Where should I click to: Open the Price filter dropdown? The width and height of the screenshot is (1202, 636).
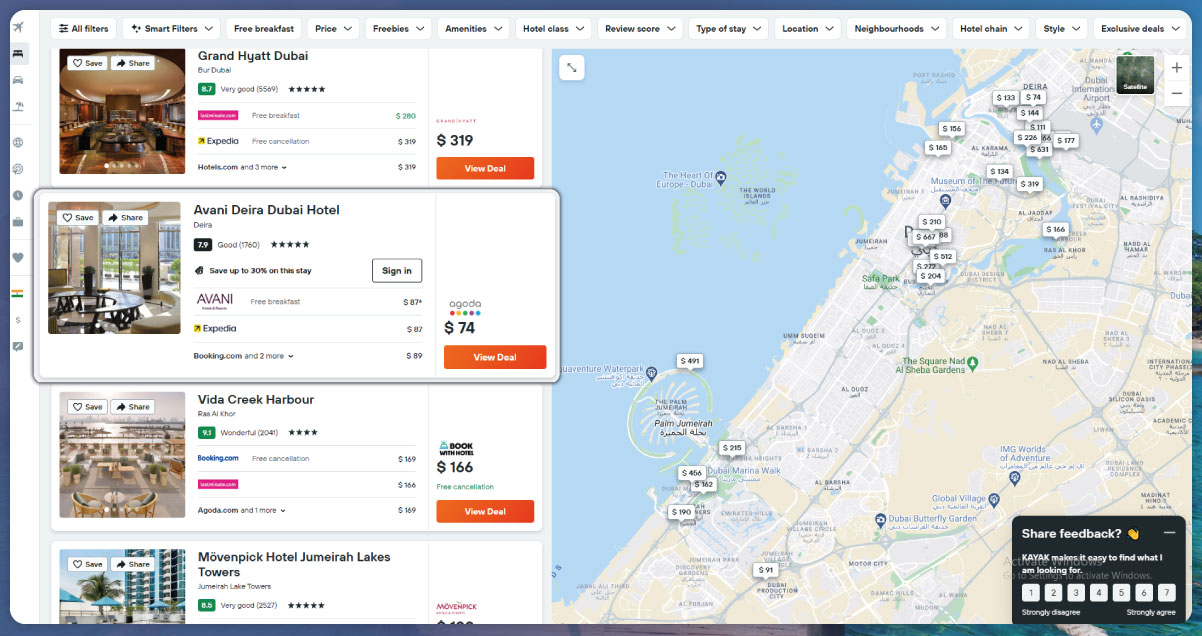334,29
